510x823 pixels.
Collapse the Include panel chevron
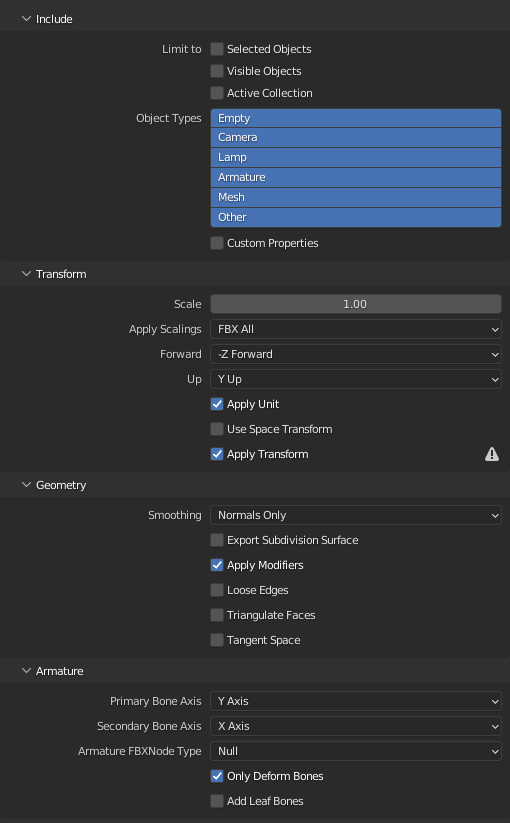point(26,19)
